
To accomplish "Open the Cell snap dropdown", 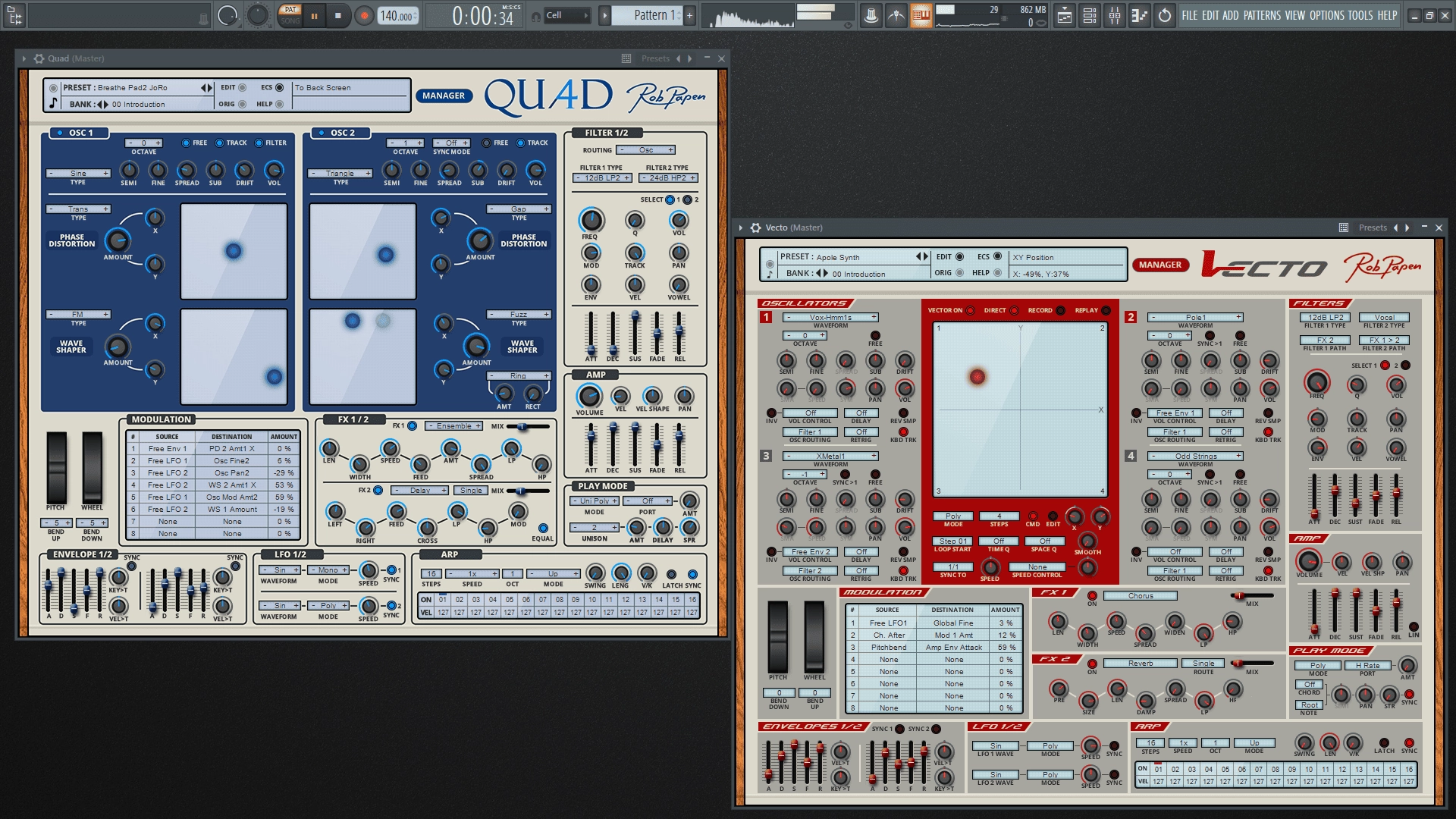I will [566, 15].
